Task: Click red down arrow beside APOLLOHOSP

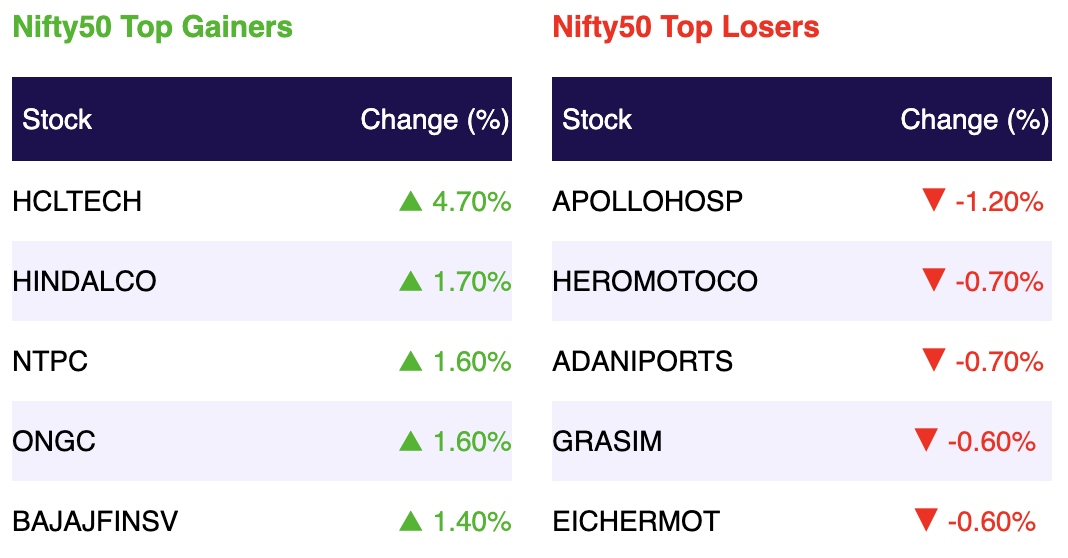Action: 933,200
